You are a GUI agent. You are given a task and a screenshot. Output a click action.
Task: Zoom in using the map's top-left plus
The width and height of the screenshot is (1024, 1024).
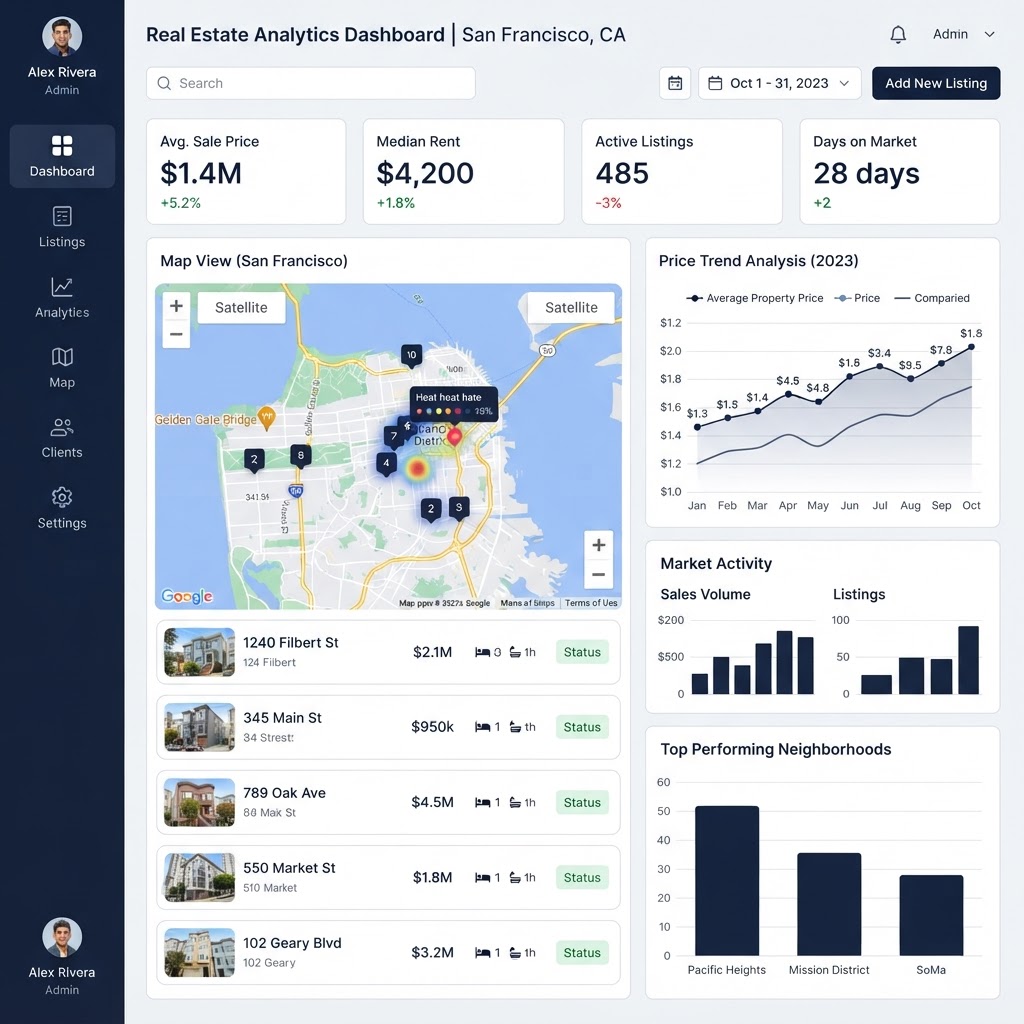(x=176, y=306)
